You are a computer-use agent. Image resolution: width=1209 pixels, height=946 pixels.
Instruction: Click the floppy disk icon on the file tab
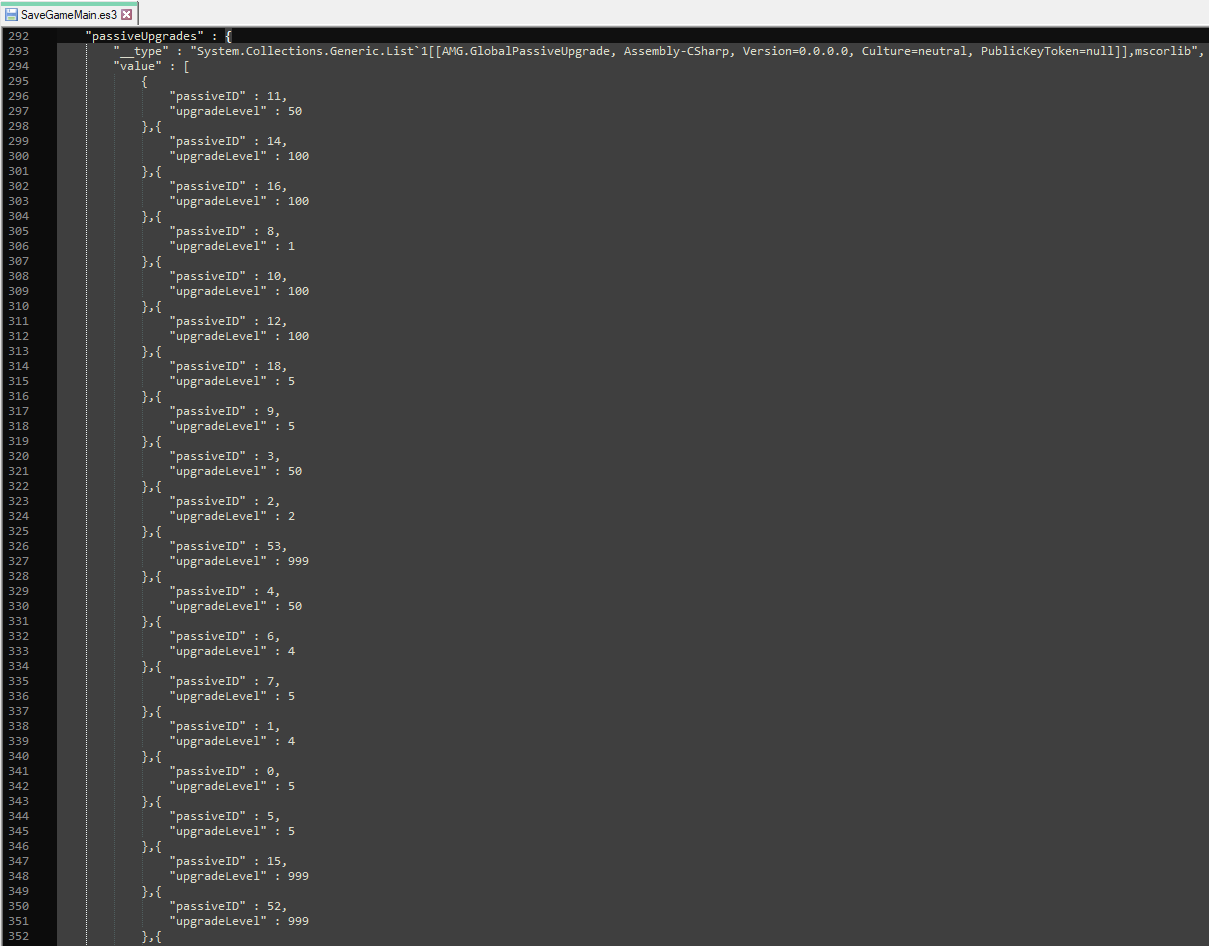pyautogui.click(x=12, y=15)
